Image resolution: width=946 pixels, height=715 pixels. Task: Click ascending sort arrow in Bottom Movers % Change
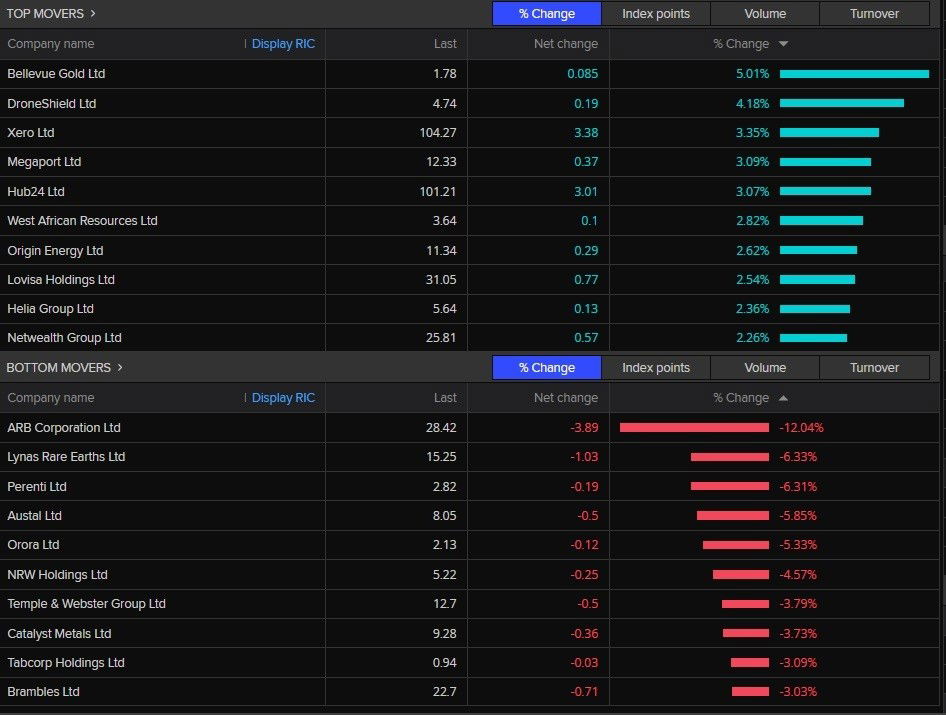point(783,398)
